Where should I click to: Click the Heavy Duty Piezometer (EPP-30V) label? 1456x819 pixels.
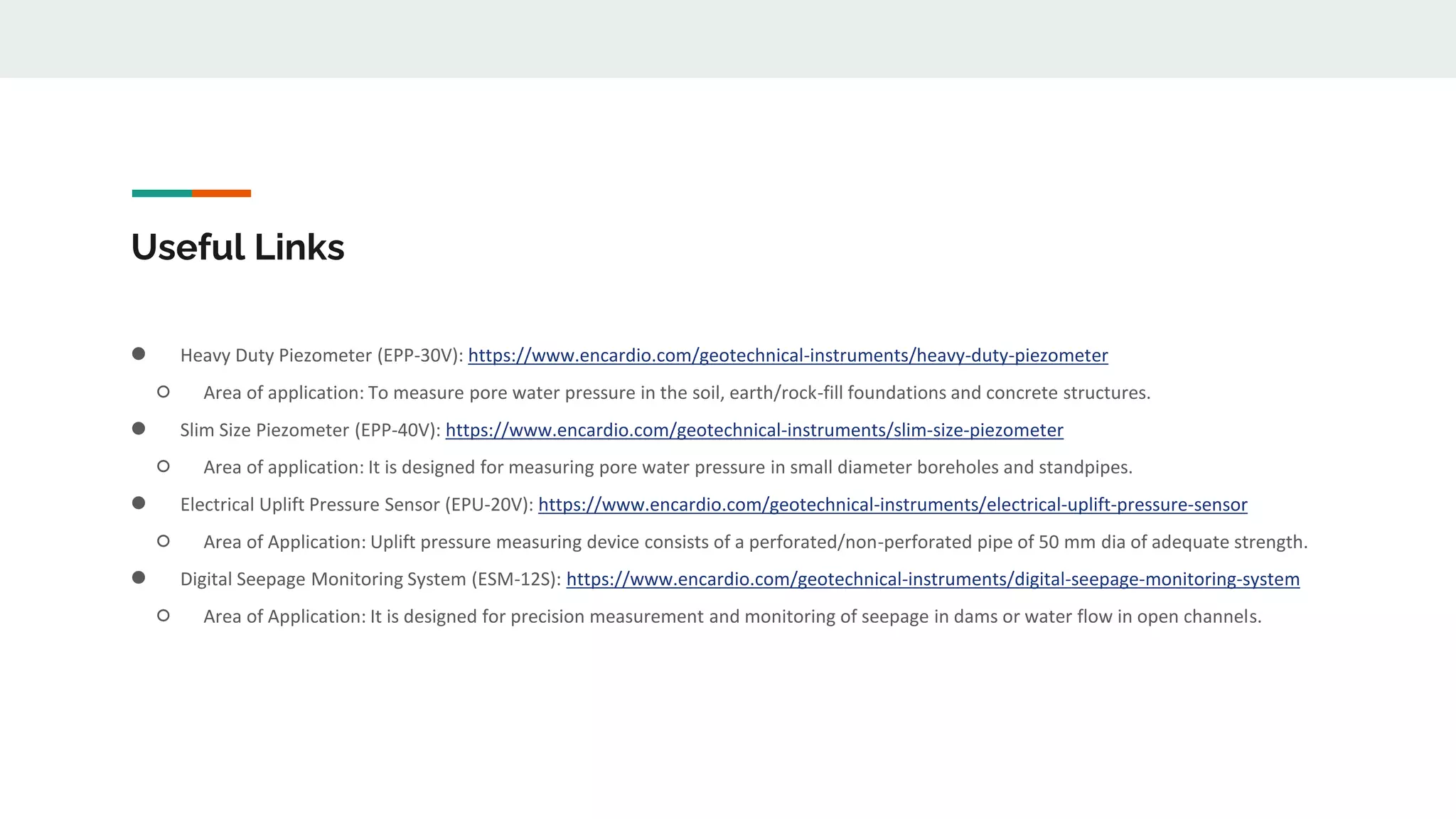pyautogui.click(x=322, y=355)
